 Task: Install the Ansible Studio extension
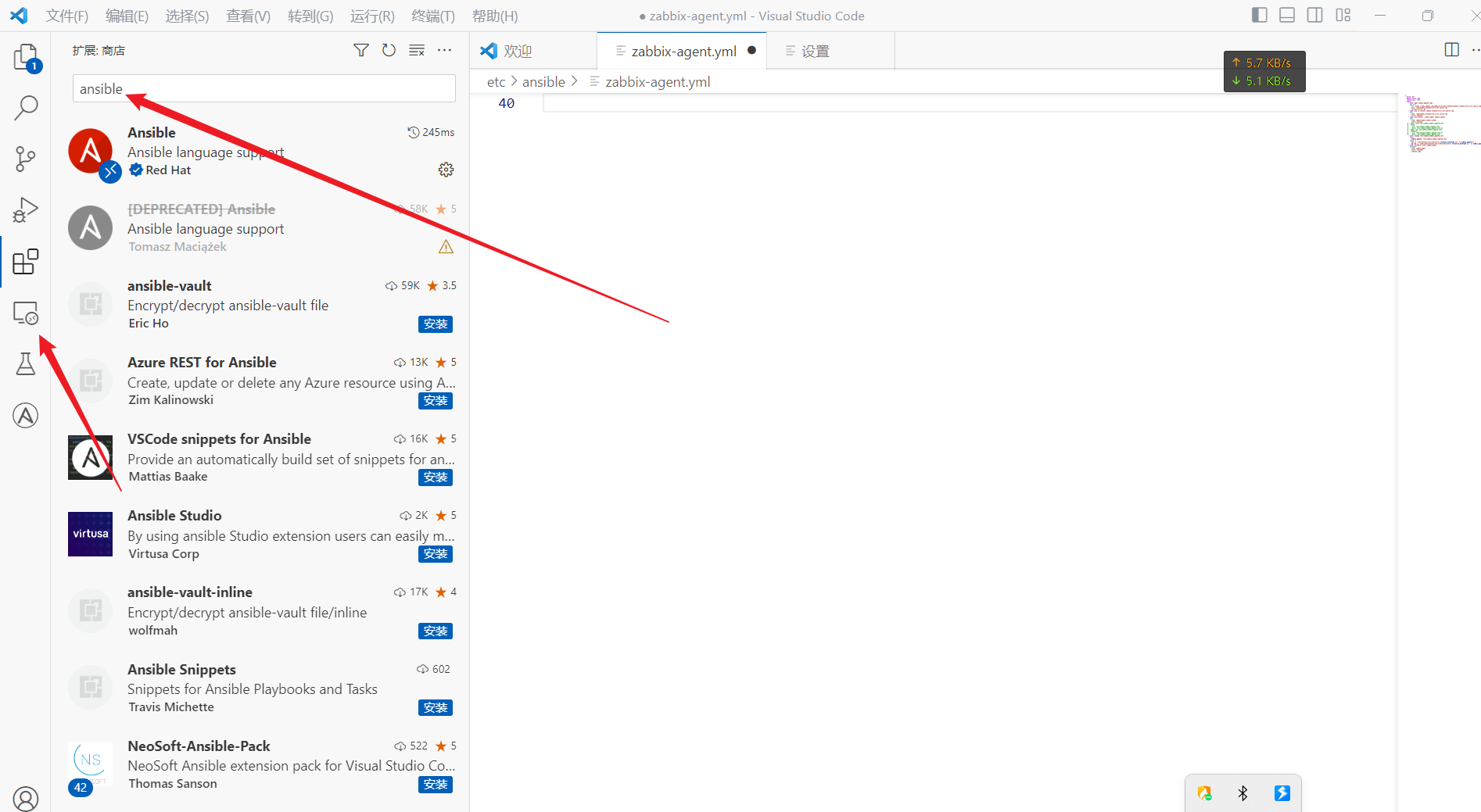point(436,554)
